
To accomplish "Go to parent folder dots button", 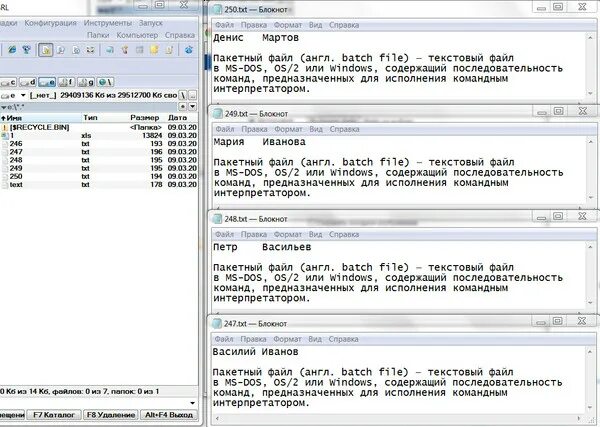I will coord(193,95).
